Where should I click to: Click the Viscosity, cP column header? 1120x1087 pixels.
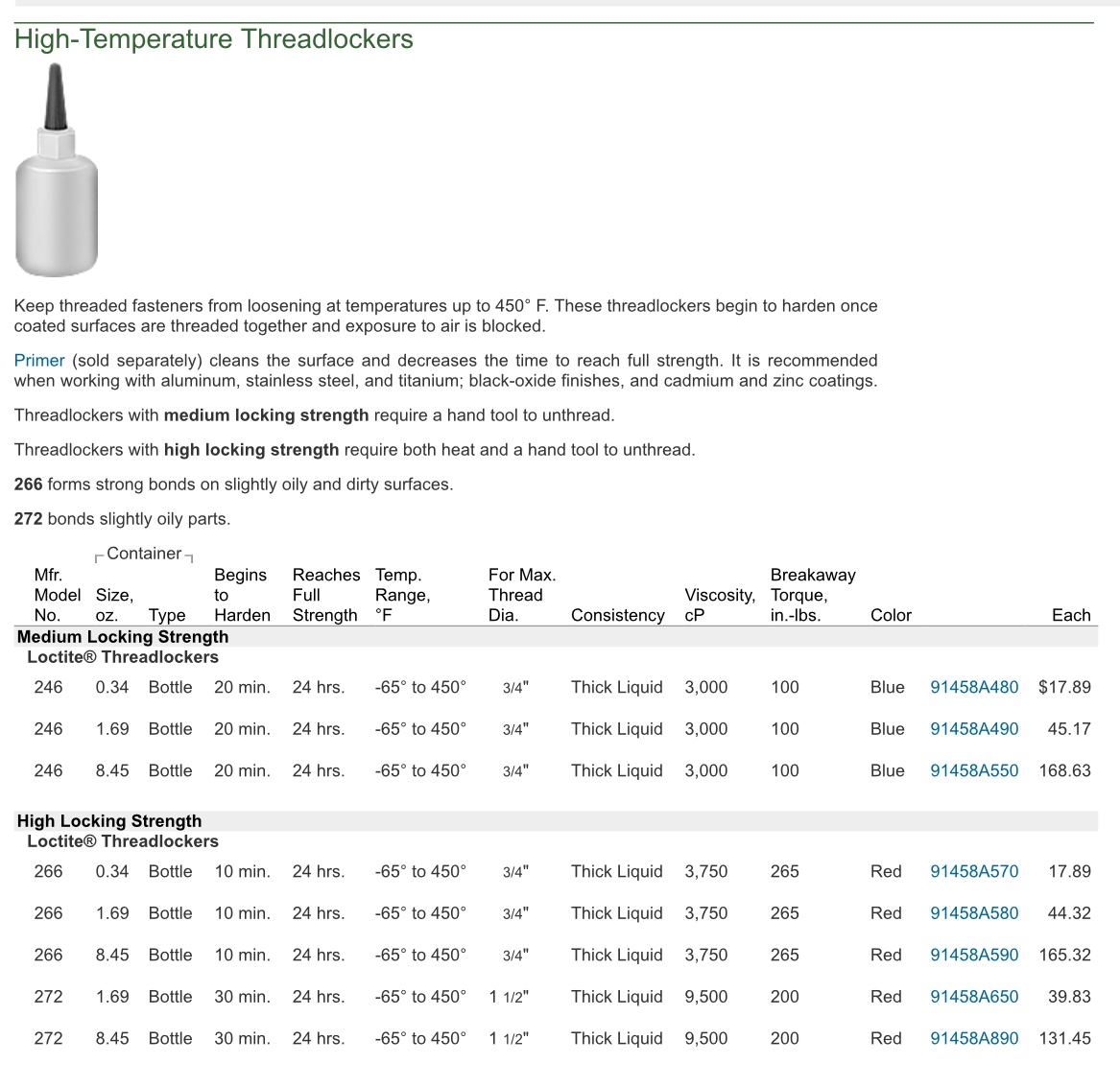pos(719,605)
